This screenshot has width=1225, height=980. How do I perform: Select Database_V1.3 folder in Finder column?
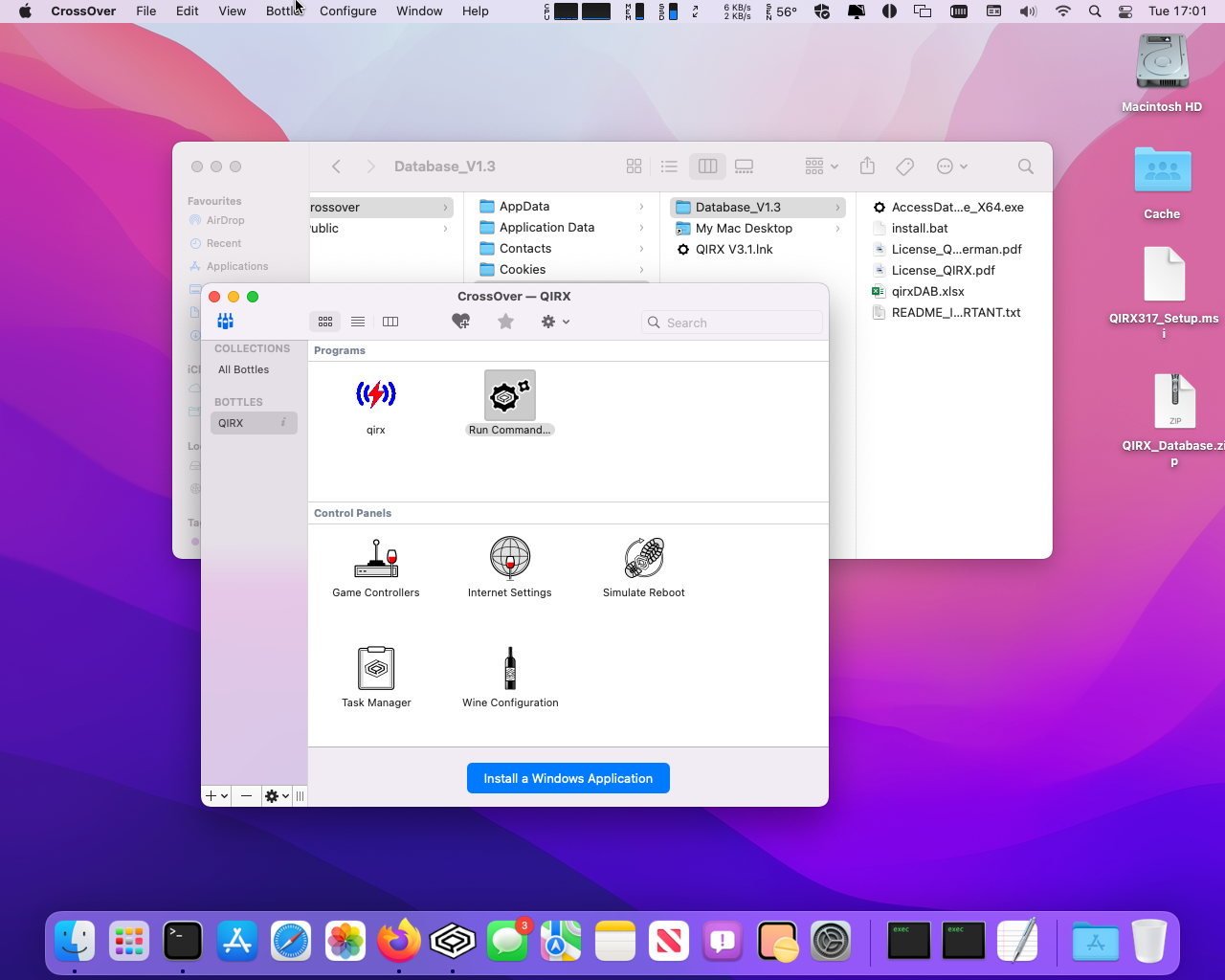coord(758,207)
